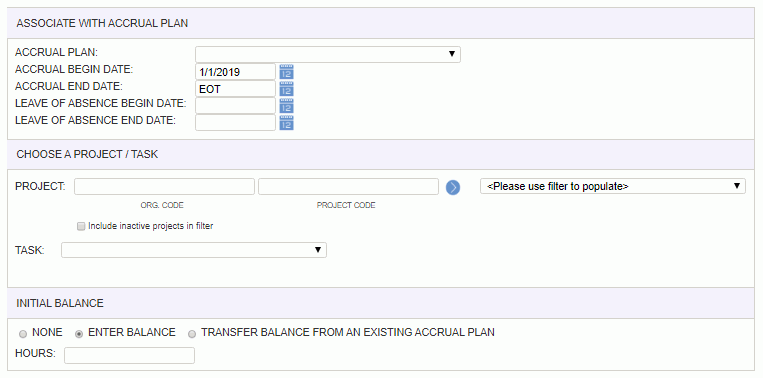Open calendar for Leave of Absence End Date

coord(287,123)
